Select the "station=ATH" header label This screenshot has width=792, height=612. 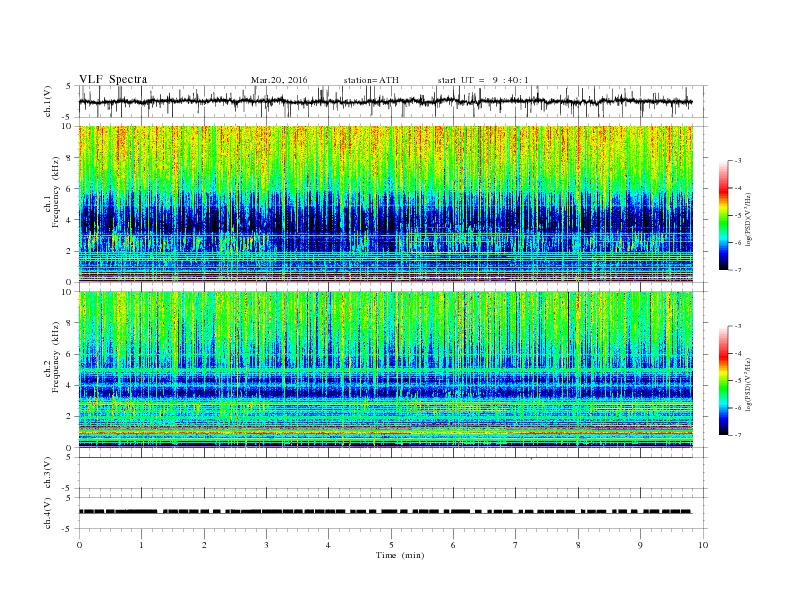371,80
